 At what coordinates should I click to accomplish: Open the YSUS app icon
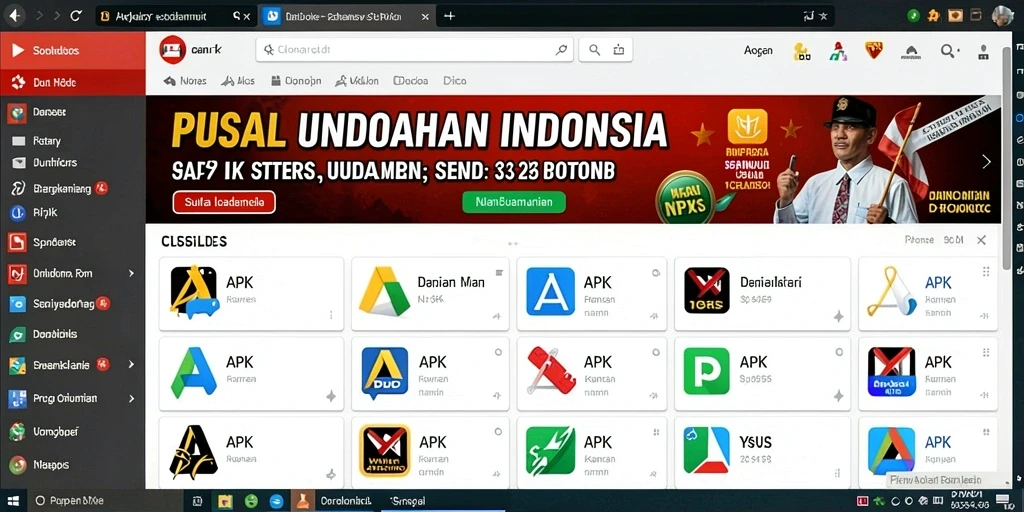pyautogui.click(x=707, y=450)
